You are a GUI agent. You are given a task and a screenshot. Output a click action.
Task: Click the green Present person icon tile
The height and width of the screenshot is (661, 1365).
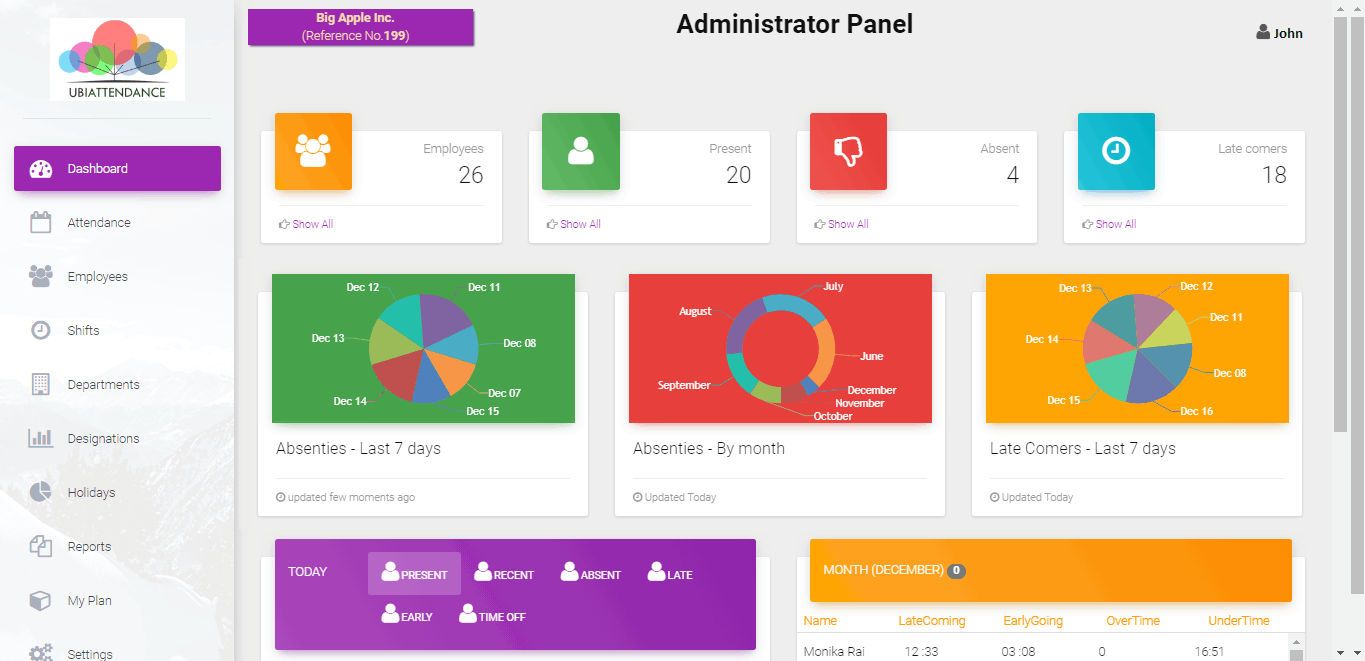tap(581, 151)
